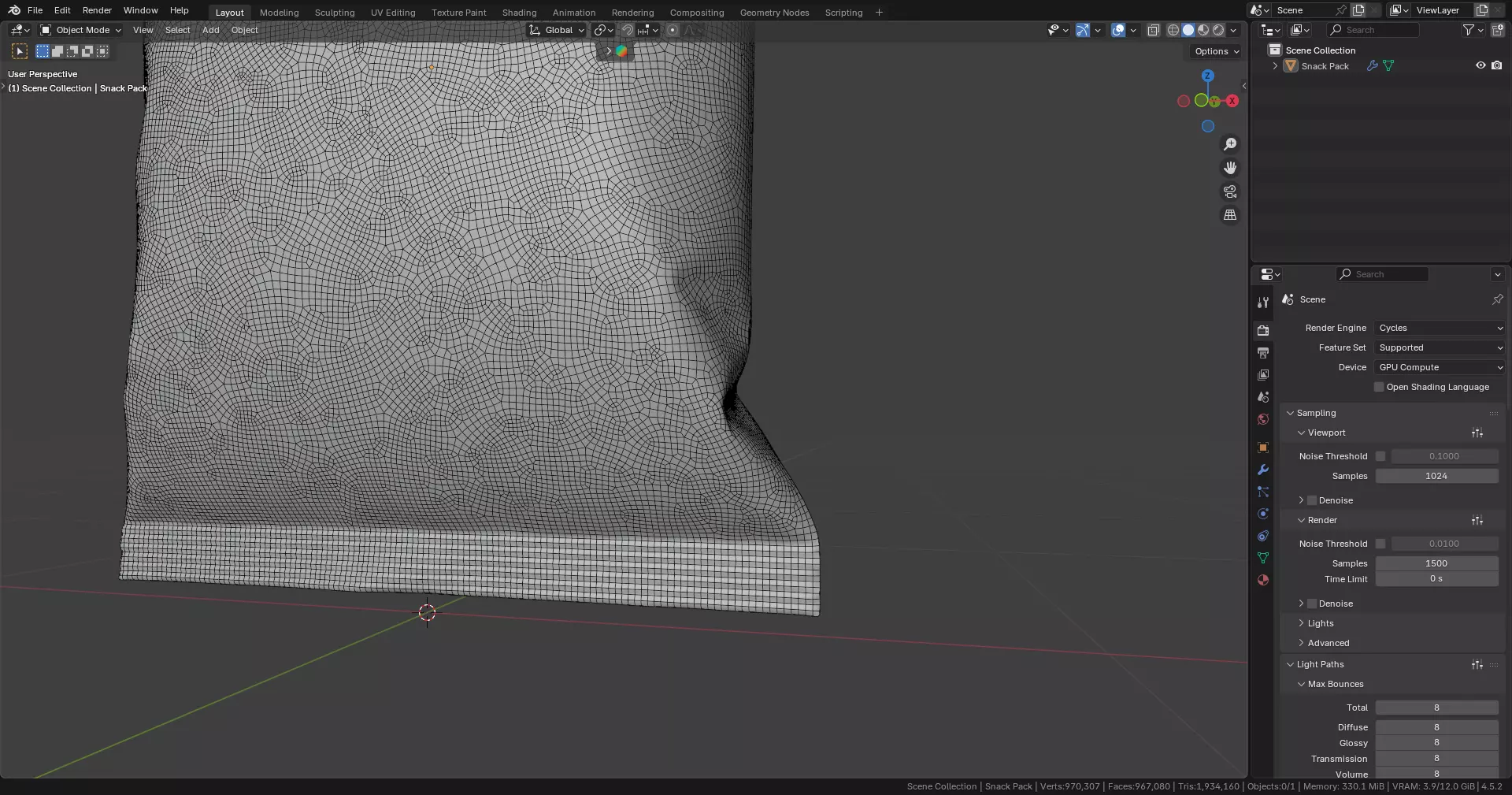
Task: Switch to the Geometry Nodes workspace tab
Action: 774,13
